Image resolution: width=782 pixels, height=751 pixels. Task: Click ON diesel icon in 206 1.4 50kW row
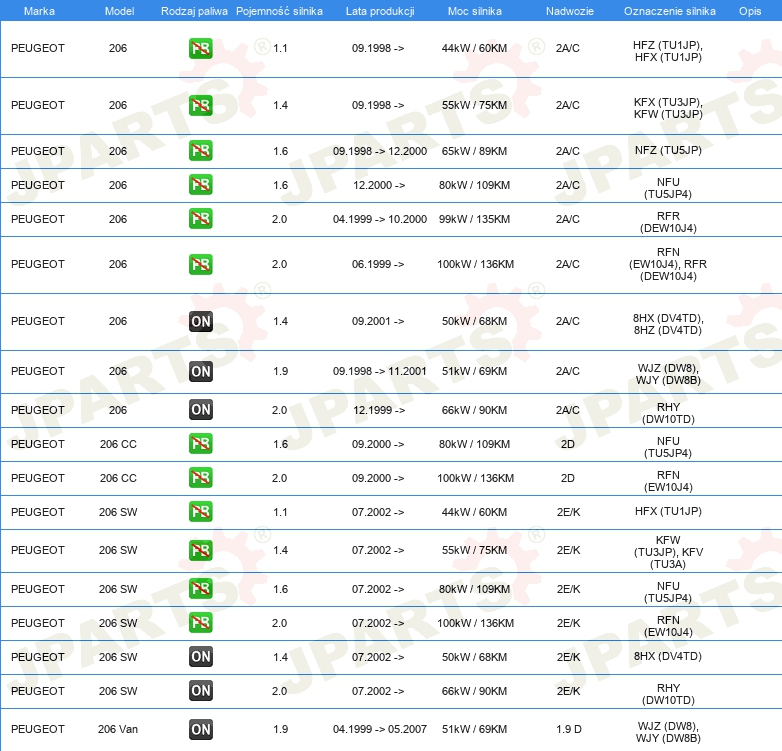[200, 321]
